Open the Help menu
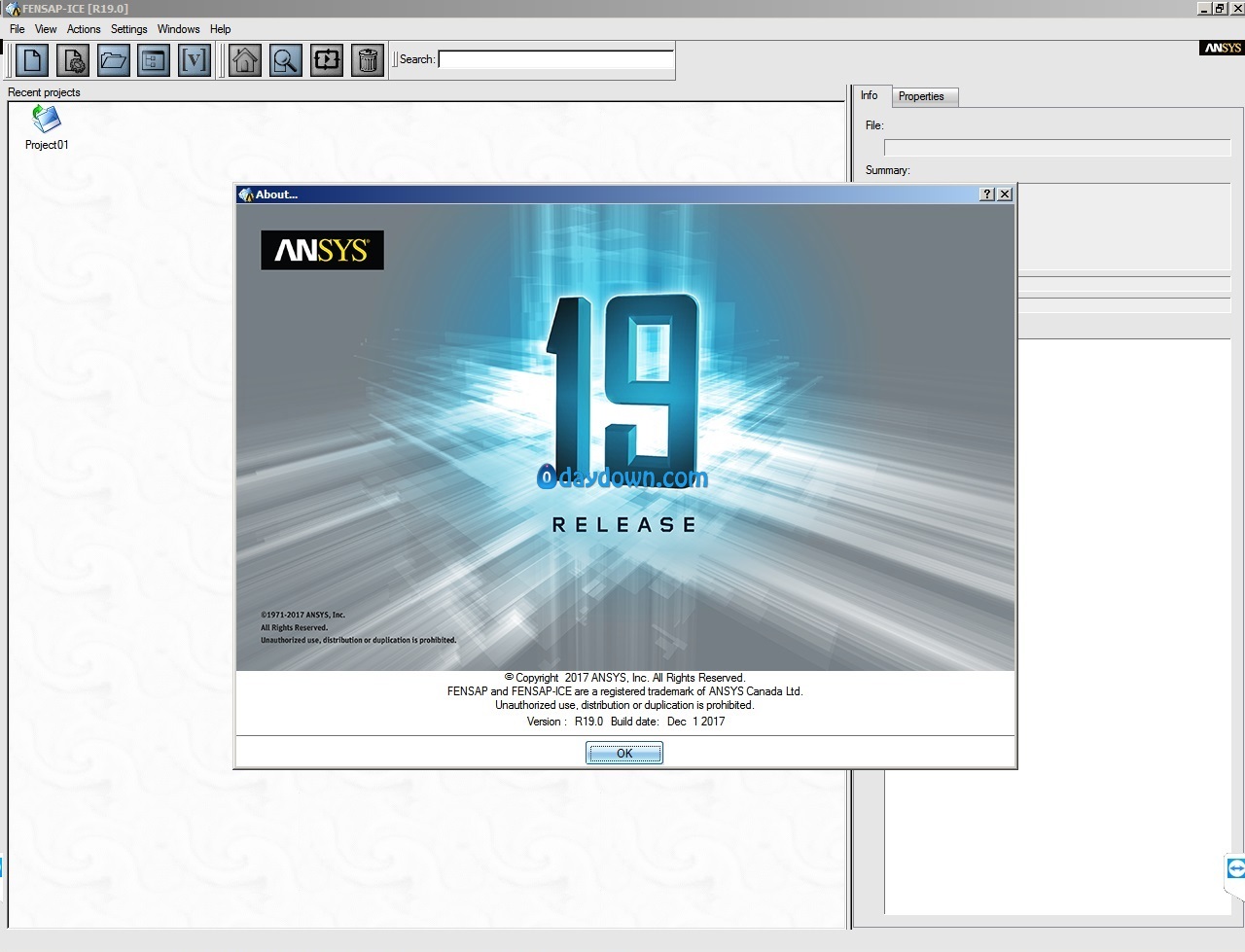 (221, 29)
